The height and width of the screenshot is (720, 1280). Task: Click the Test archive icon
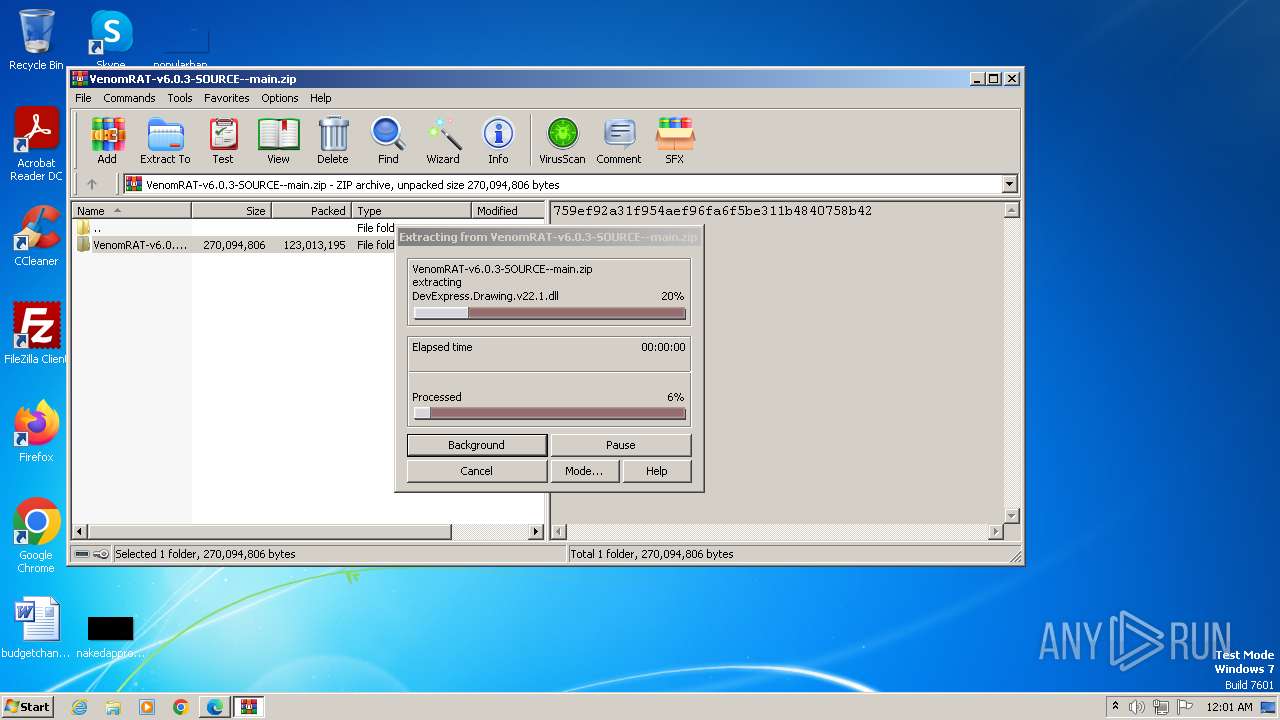(x=223, y=140)
